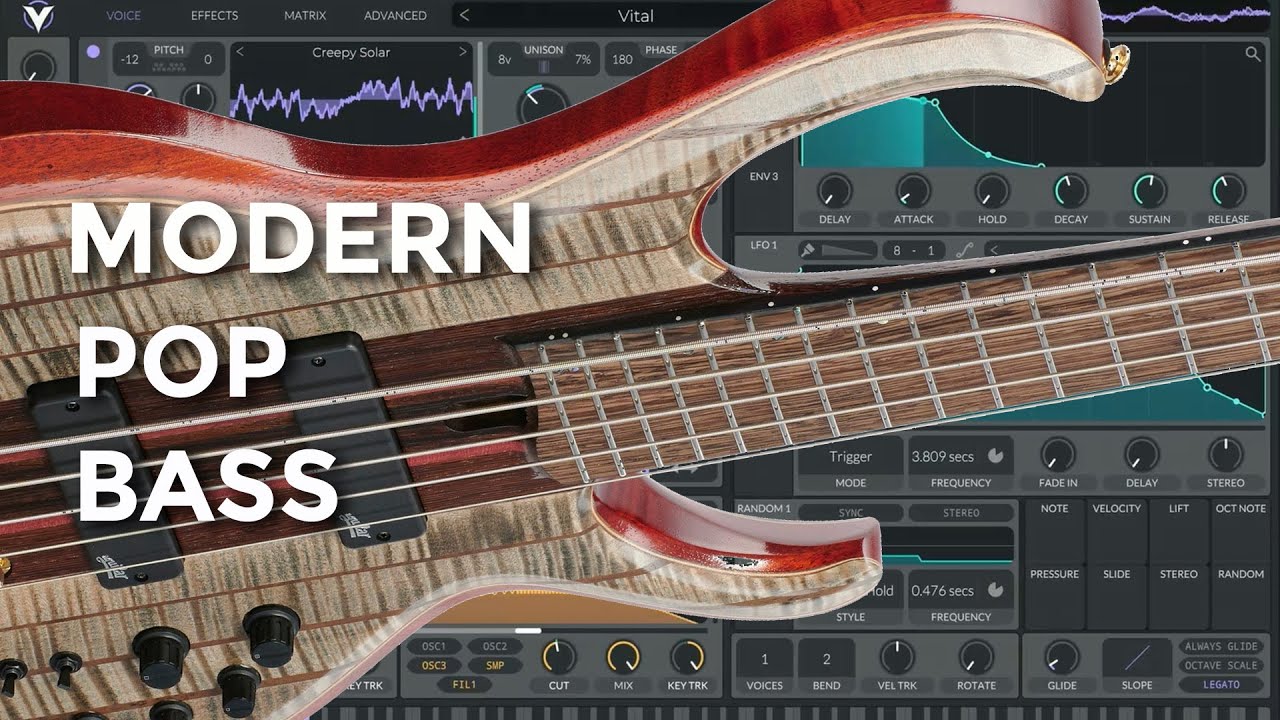Toggle Random 1 Stereo button
Screen dimensions: 1280x720
(961, 513)
